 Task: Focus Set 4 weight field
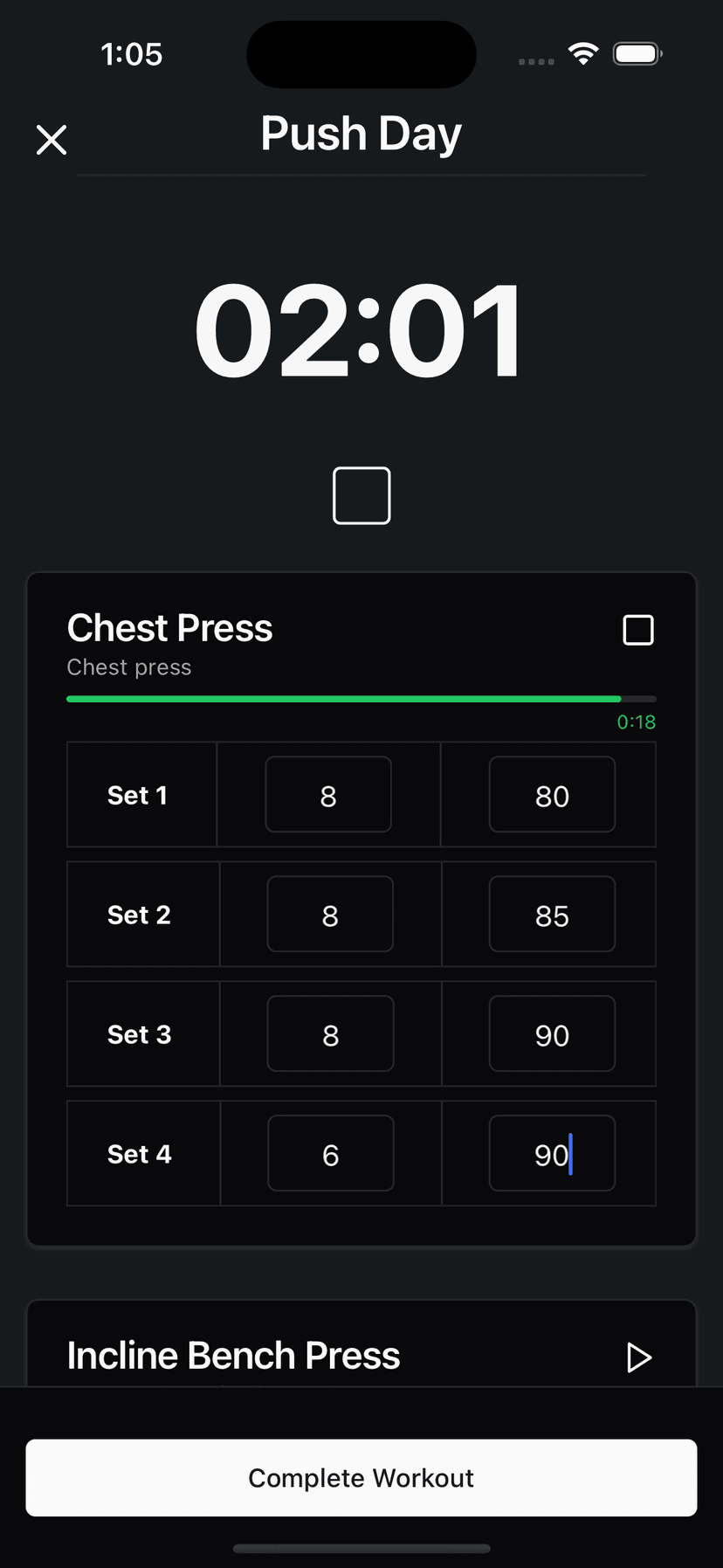[x=552, y=1154]
